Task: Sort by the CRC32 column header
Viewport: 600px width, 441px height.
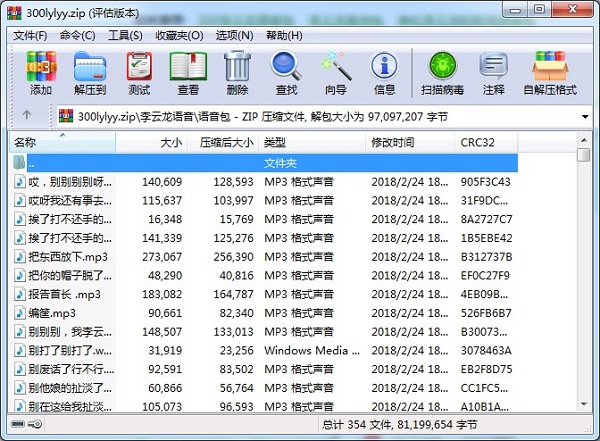Action: pyautogui.click(x=486, y=142)
